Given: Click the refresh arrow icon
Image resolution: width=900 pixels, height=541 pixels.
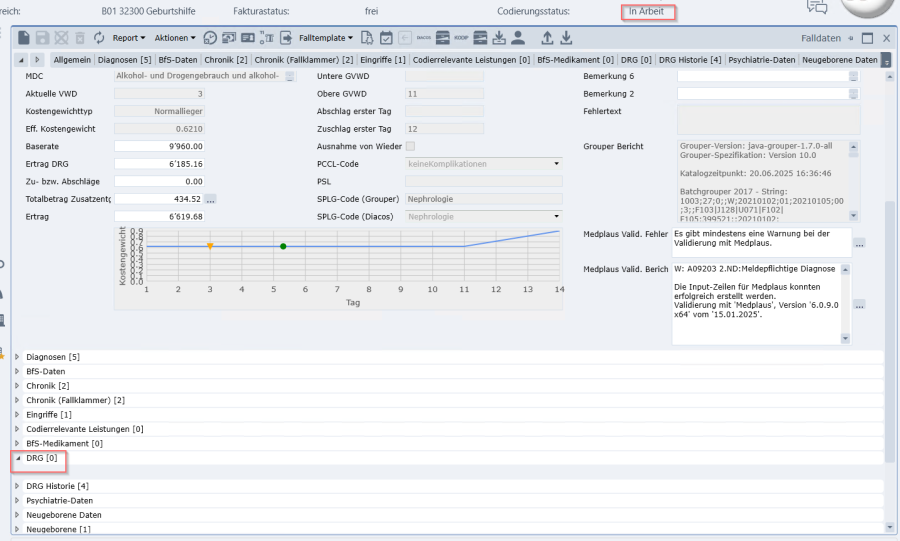Looking at the screenshot, I should tap(99, 38).
